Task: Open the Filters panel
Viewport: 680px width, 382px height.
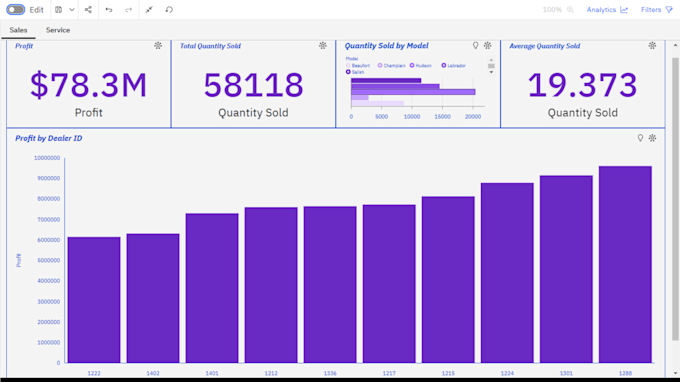Action: pyautogui.click(x=657, y=10)
